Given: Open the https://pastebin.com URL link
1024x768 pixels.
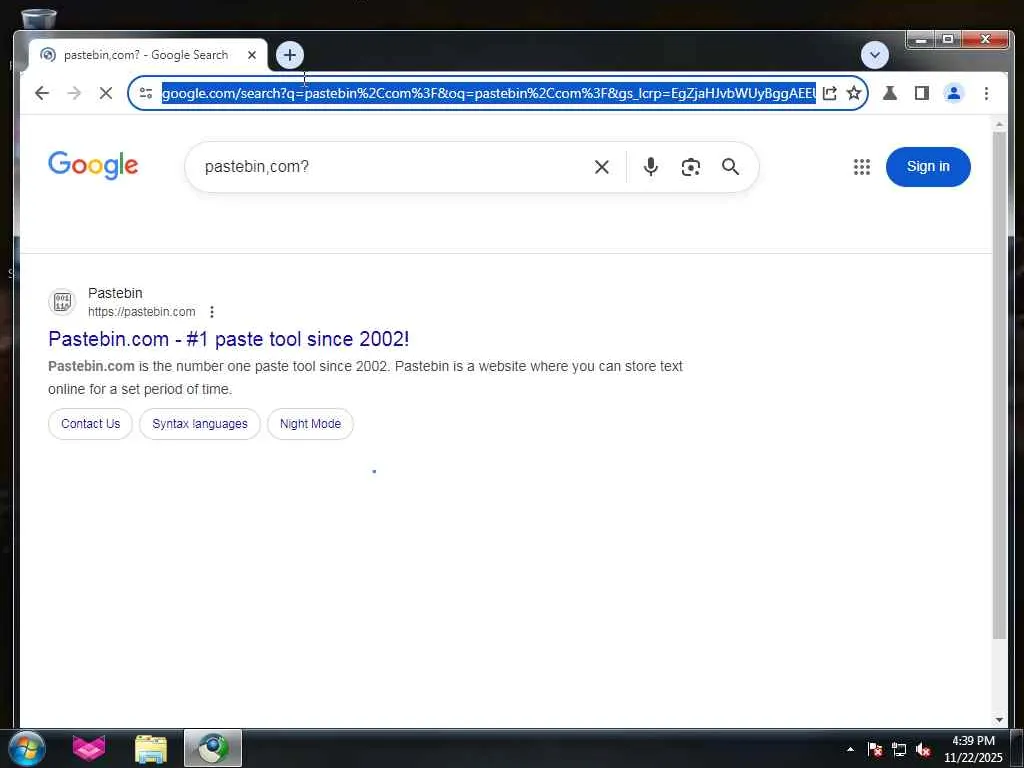Looking at the screenshot, I should point(142,312).
